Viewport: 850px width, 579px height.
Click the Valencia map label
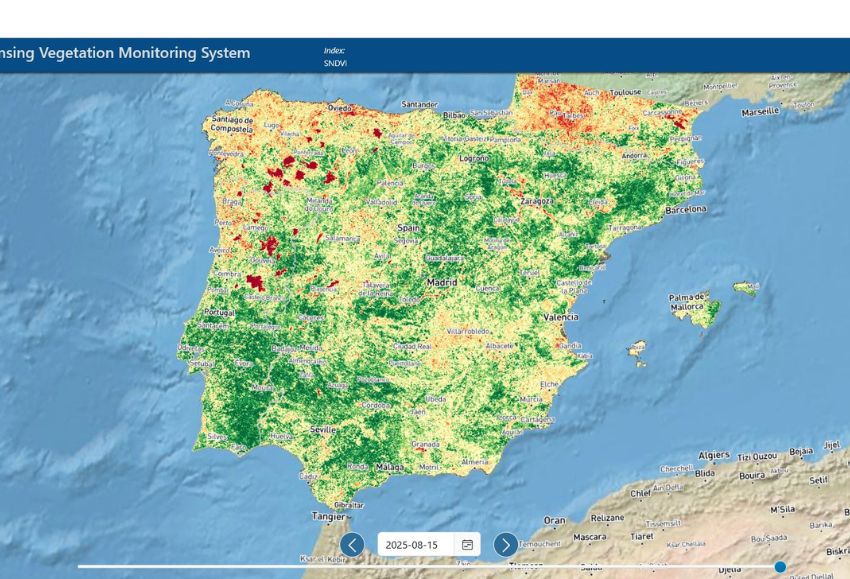click(x=561, y=317)
